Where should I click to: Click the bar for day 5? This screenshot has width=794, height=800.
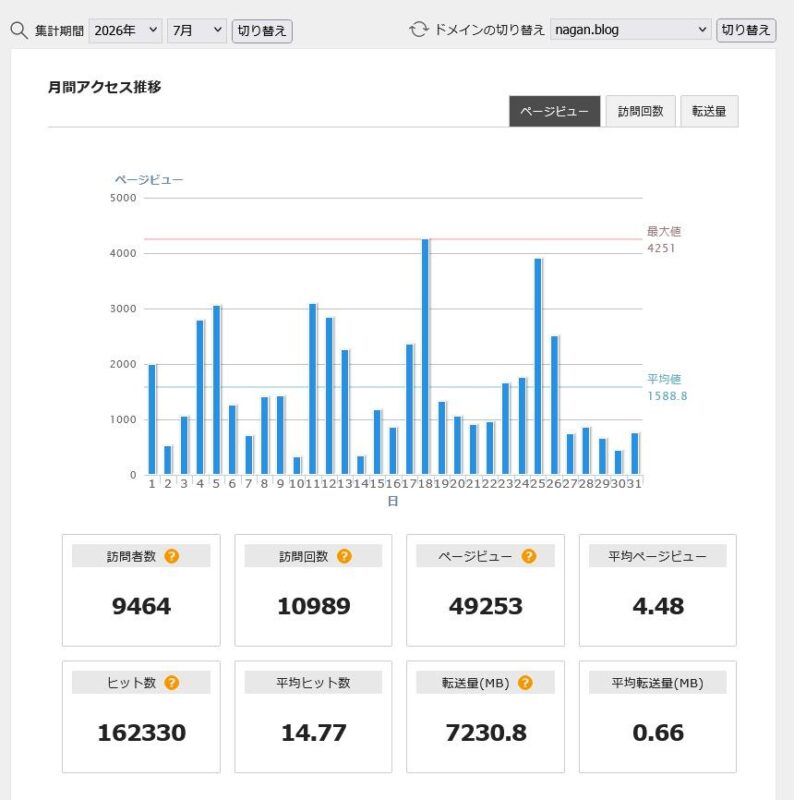point(216,390)
